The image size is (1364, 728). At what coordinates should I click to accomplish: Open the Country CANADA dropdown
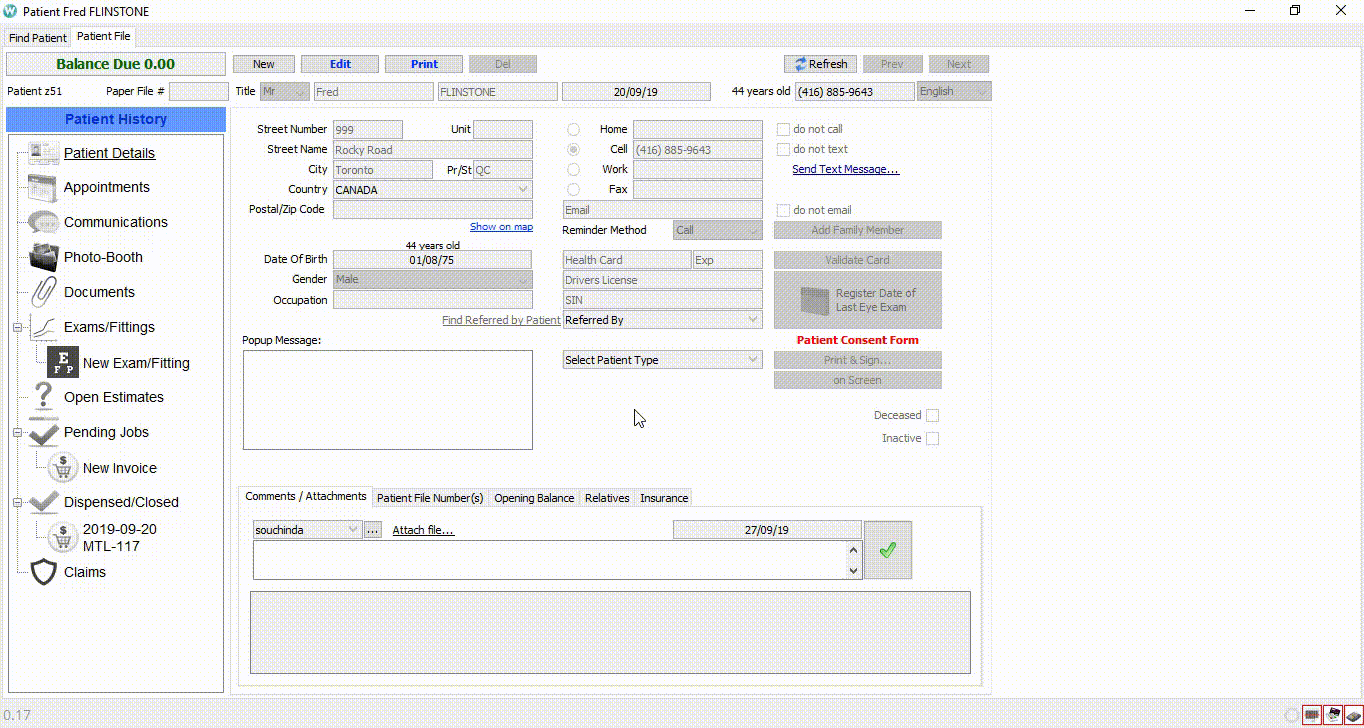(x=432, y=189)
